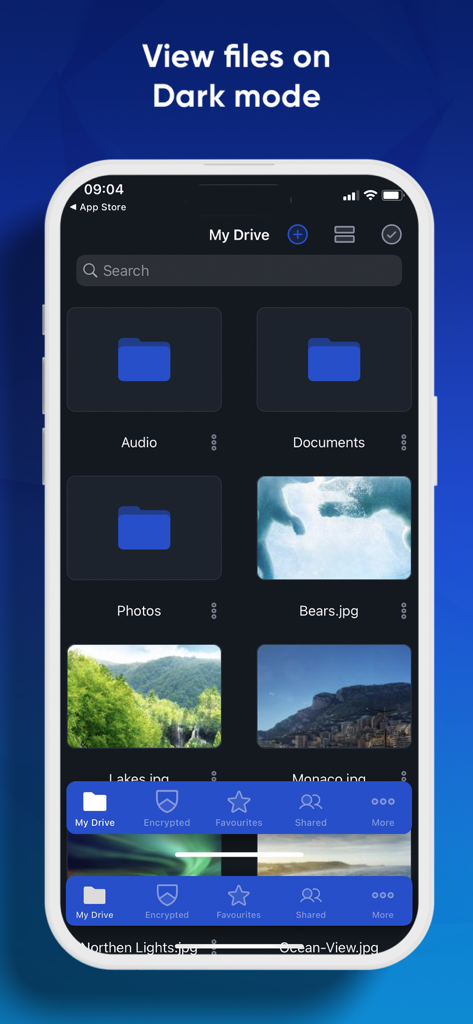The image size is (473, 1024).
Task: Switch to list view layout icon
Action: (344, 234)
